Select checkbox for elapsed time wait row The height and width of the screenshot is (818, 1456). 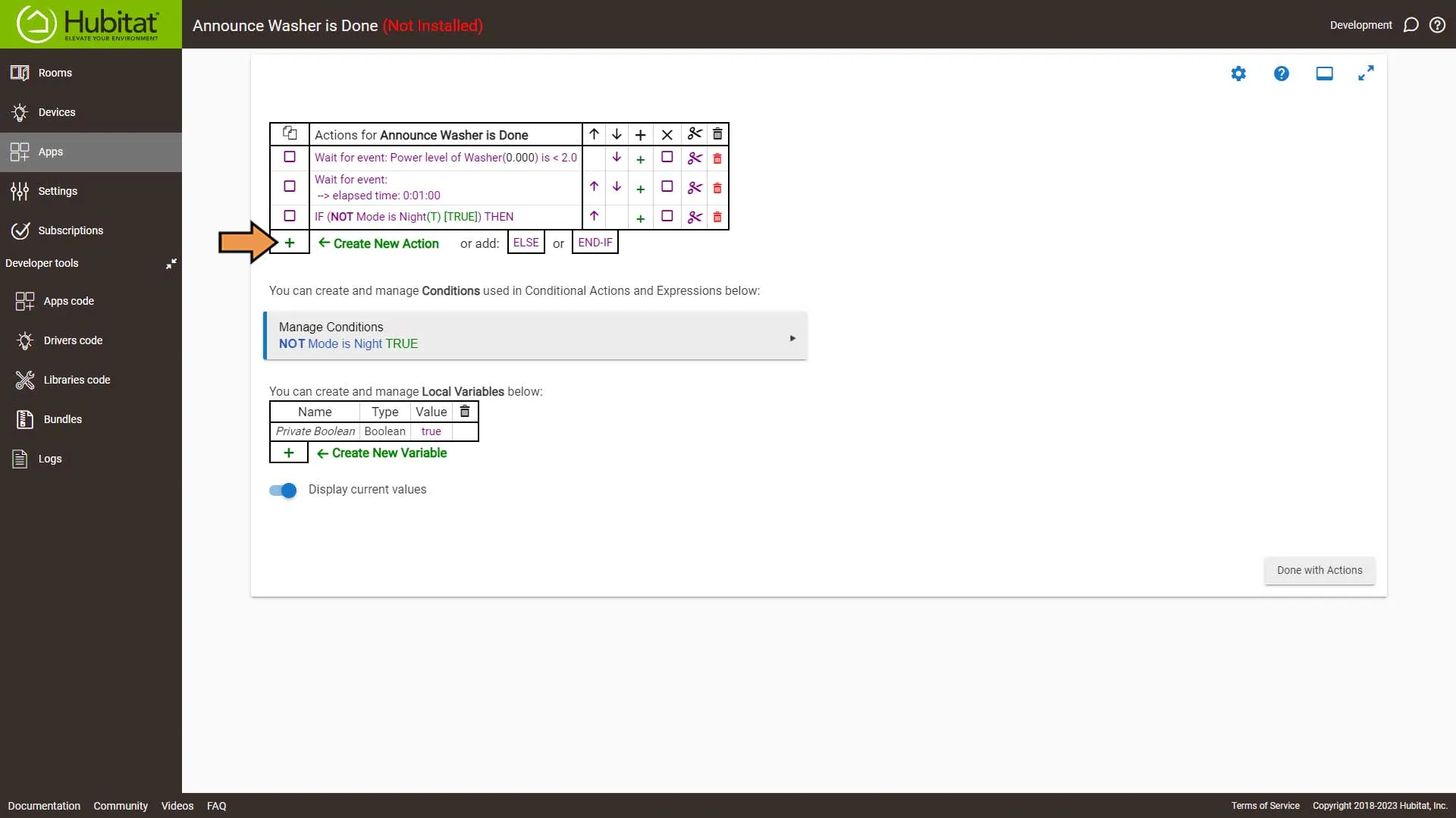tap(290, 186)
